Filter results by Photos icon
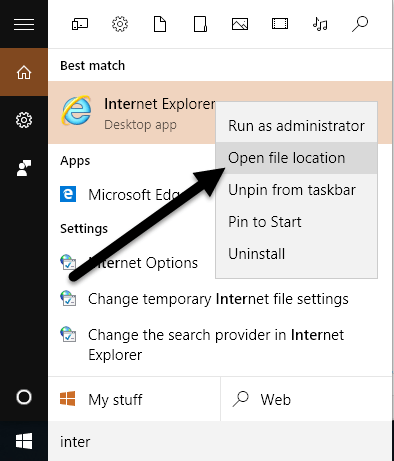 (240, 24)
